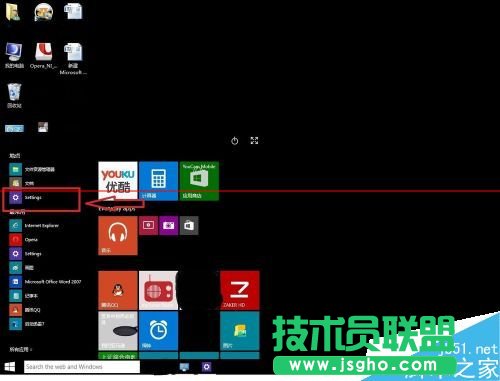Open the small purple Camera tile
This screenshot has height=381, width=500.
tap(169, 226)
